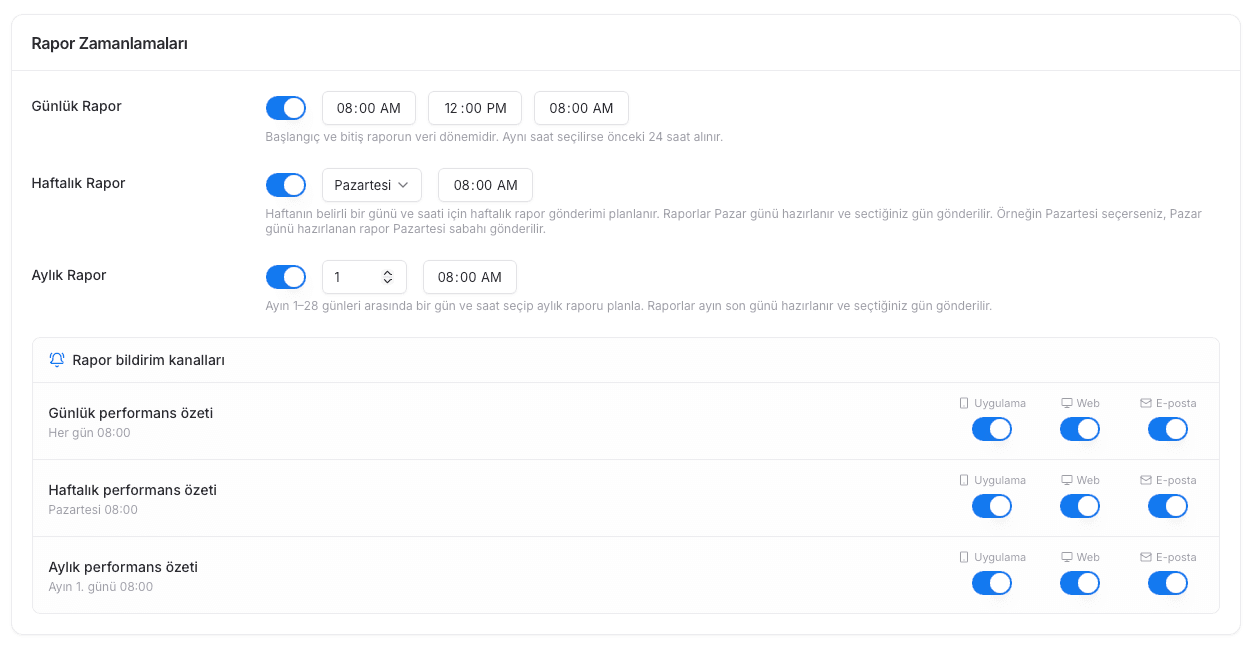
Task: Click the Web monitor icon in Haftalık performans özeti row
Action: coord(1067,480)
